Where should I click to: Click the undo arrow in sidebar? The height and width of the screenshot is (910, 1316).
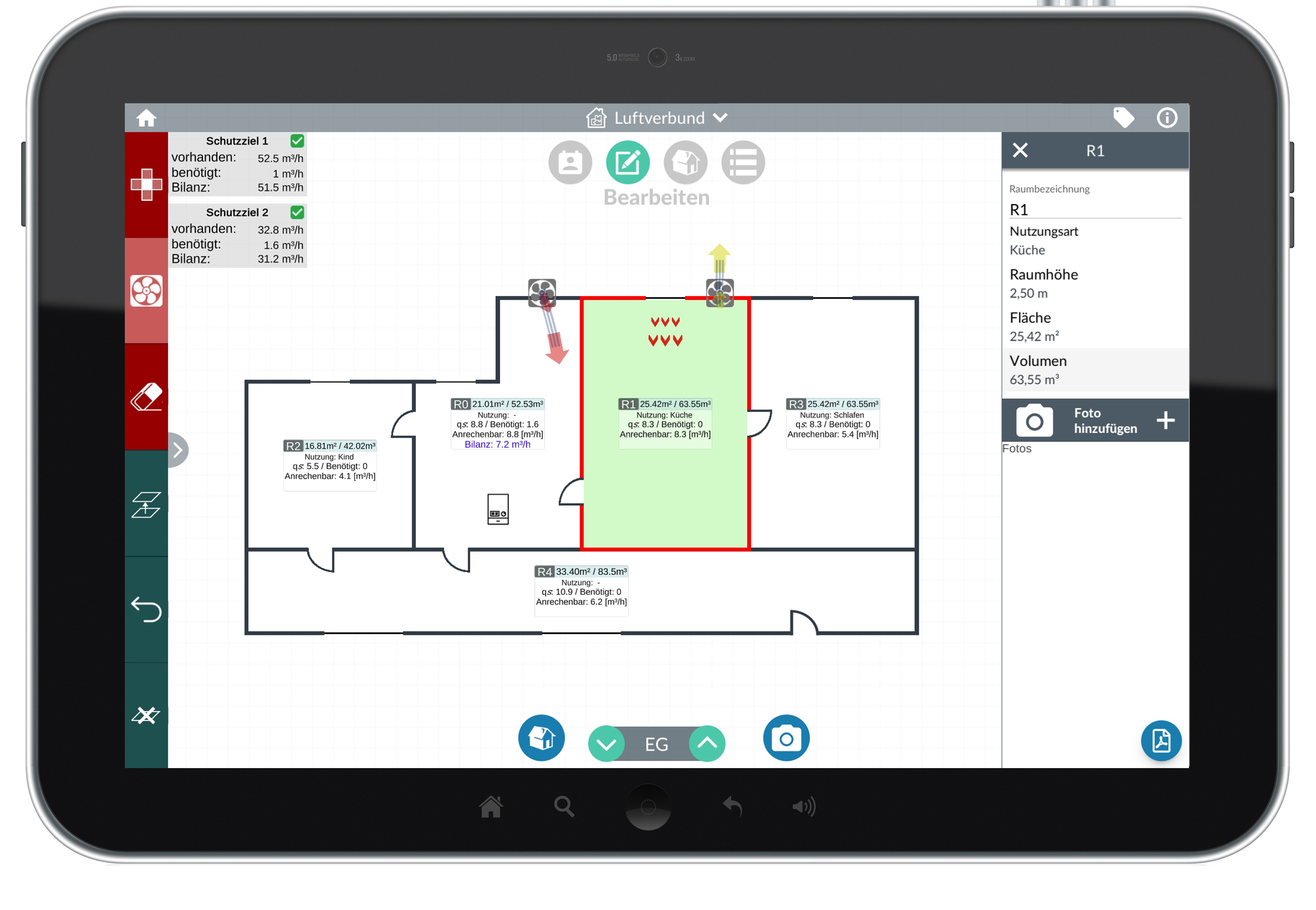146,609
